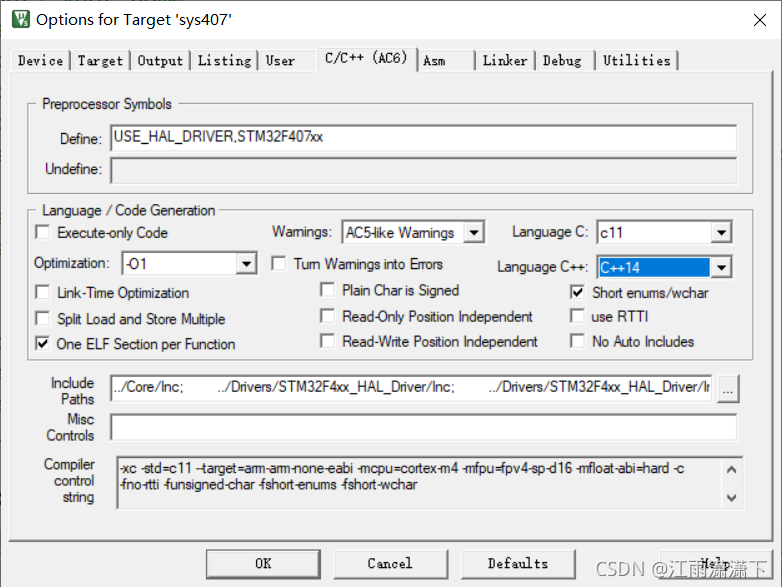Uncheck Short enums/wchar option
Viewport: 782px width, 587px height.
click(x=578, y=292)
